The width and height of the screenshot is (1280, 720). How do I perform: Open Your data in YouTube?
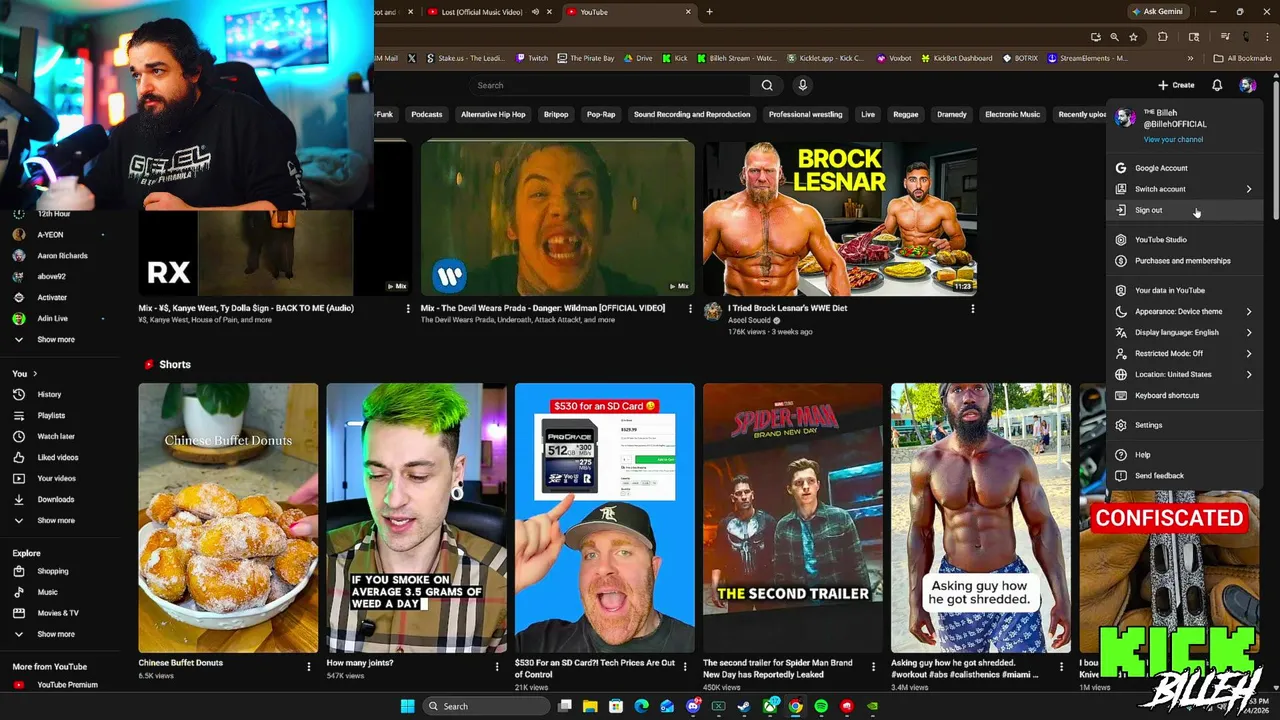click(1185, 290)
